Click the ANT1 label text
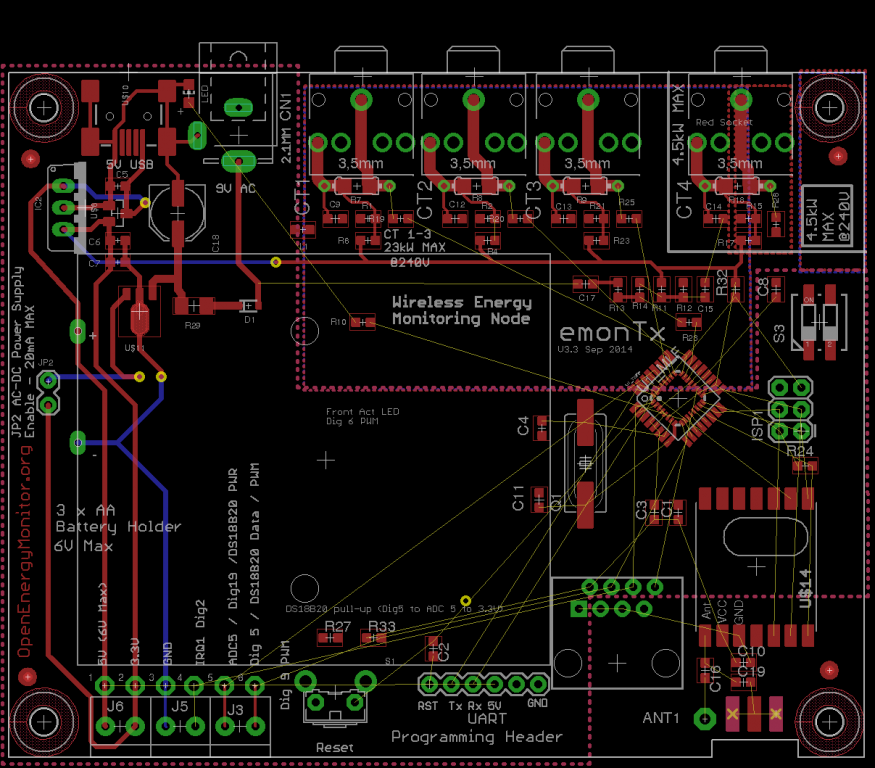 [661, 718]
